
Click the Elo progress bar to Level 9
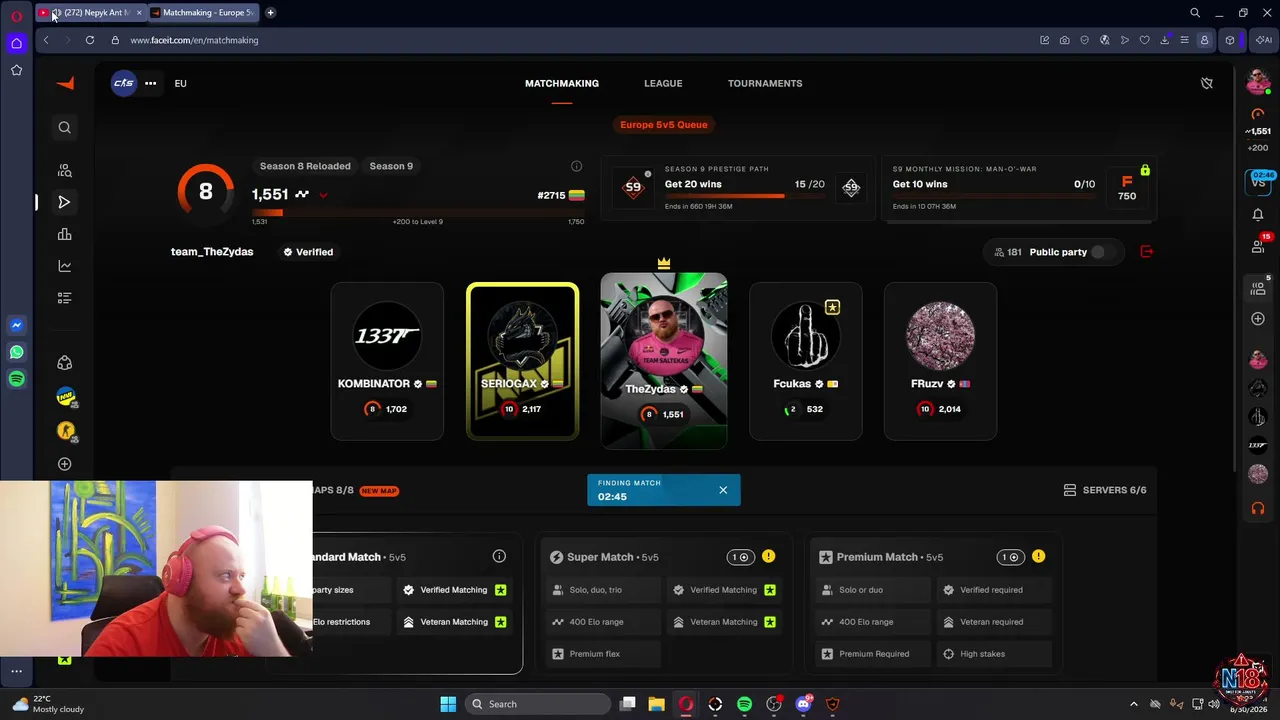[x=418, y=212]
